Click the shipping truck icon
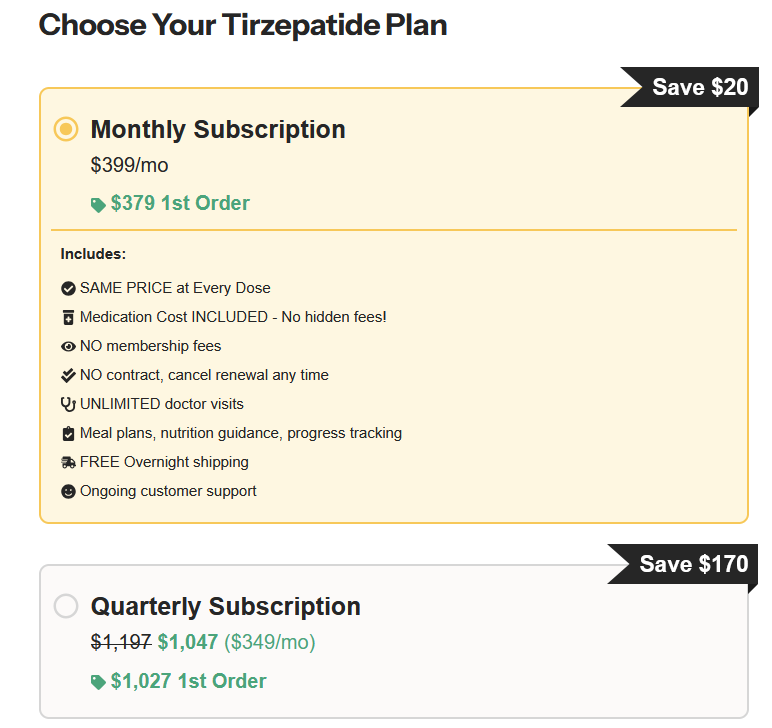This screenshot has height=728, width=772. [x=68, y=462]
